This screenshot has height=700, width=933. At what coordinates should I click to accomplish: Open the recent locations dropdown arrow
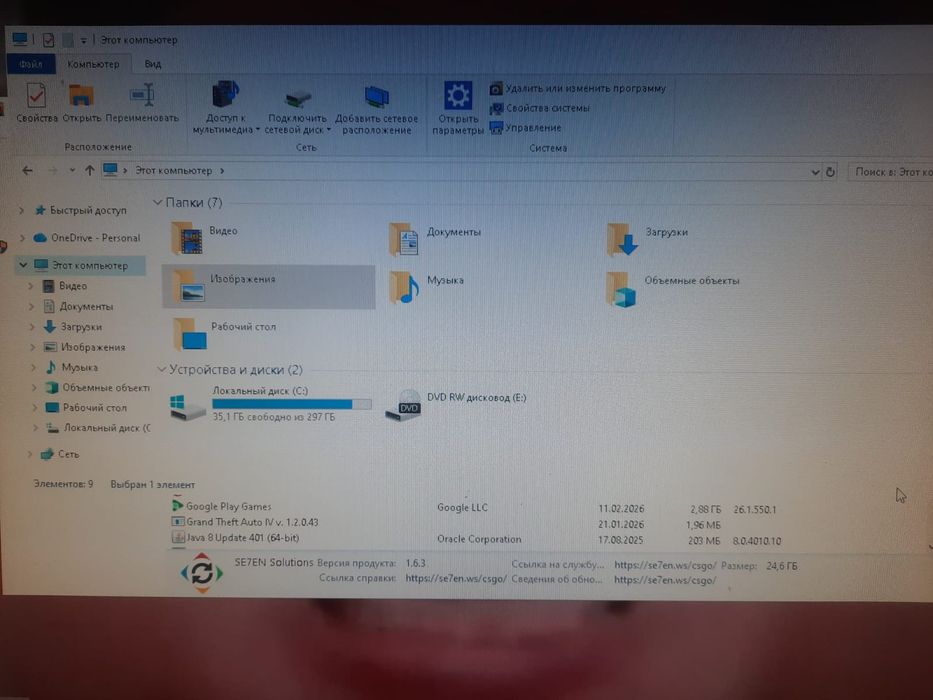[x=72, y=171]
